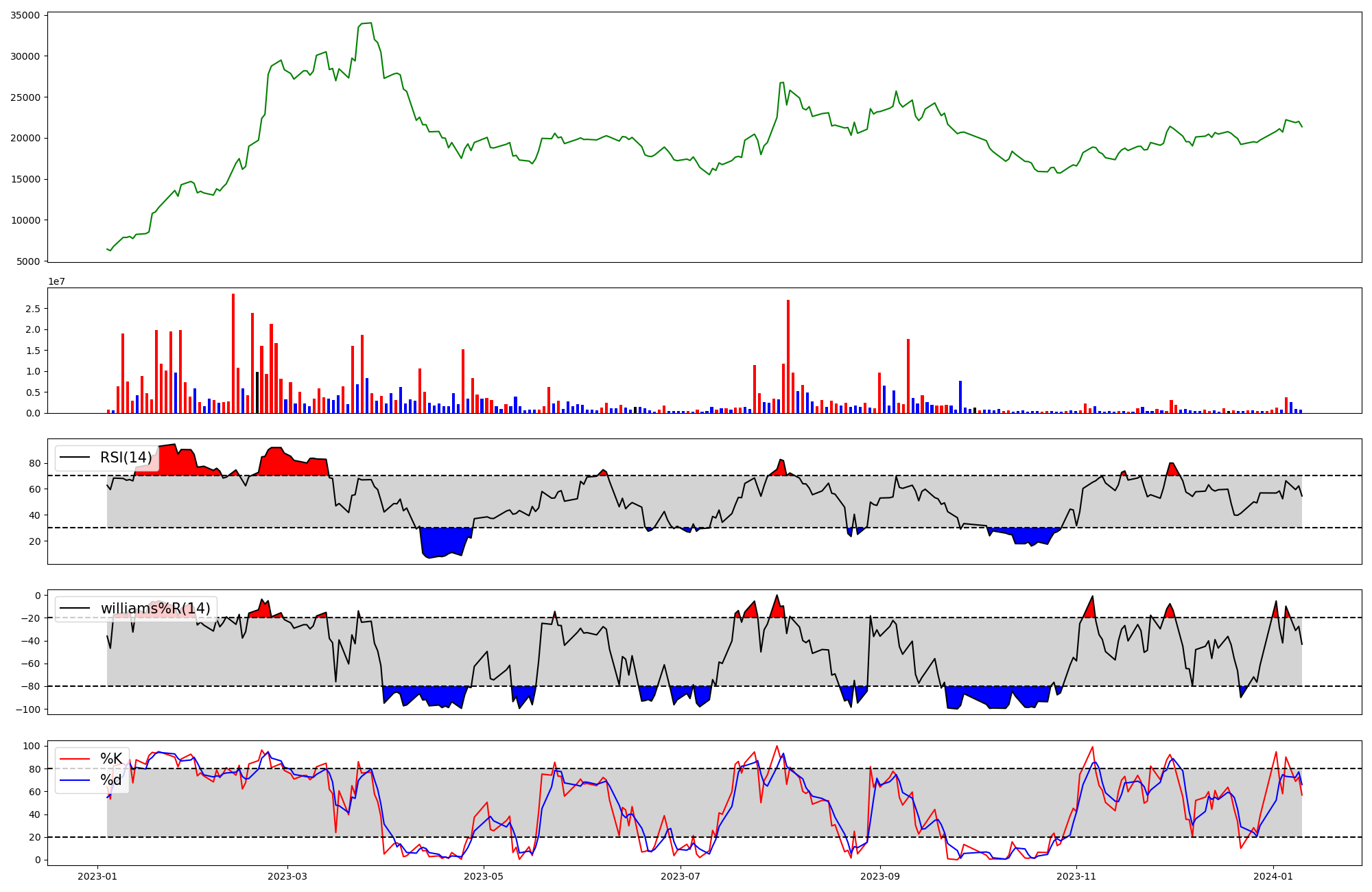Click the 2023-07 x-axis tick label
The width and height of the screenshot is (1372, 892).
681,876
